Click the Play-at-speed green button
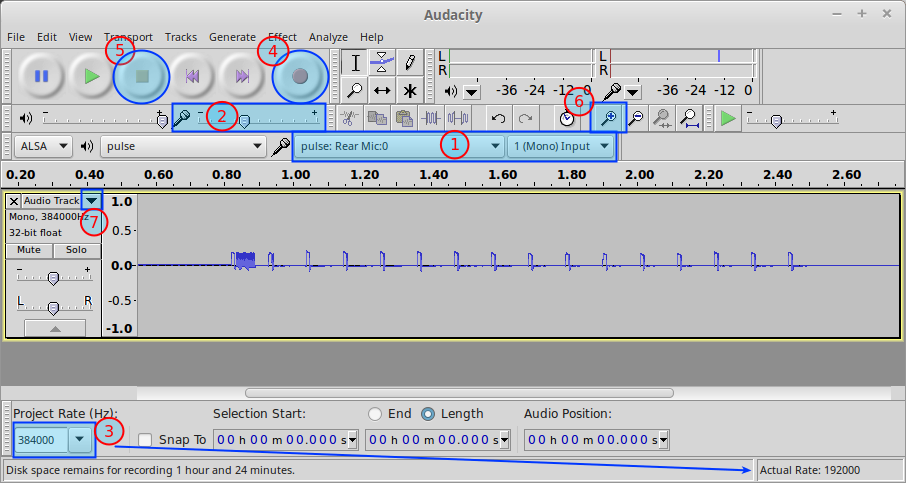Viewport: 906px width, 483px height. point(728,118)
